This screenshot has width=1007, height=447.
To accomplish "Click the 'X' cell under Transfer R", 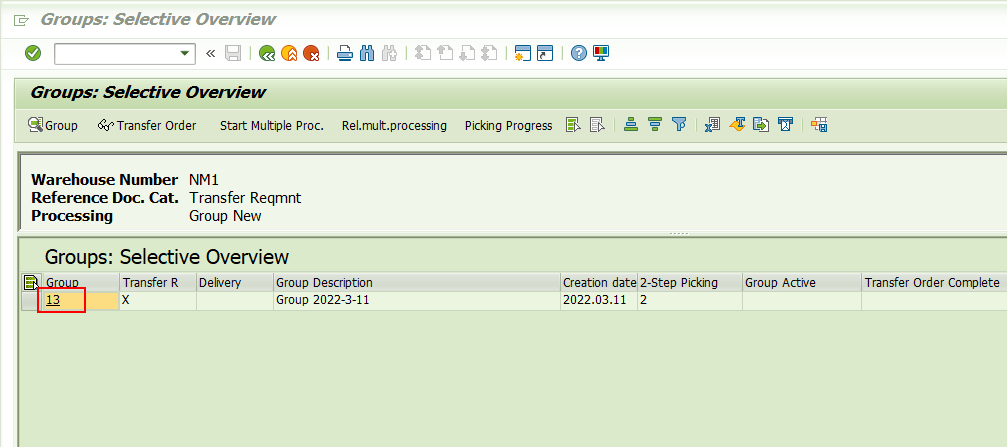I will tap(158, 301).
